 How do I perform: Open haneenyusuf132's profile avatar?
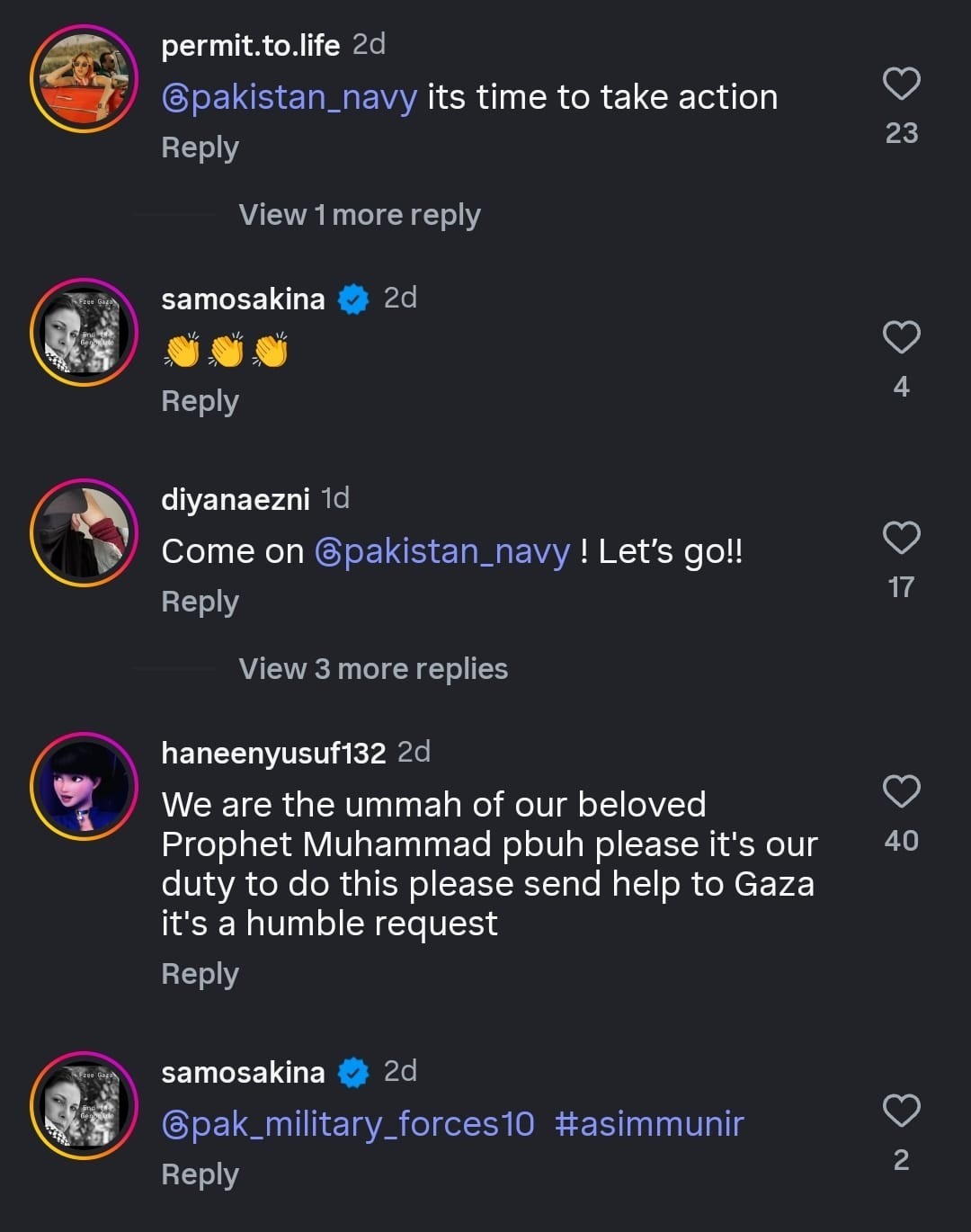tap(84, 787)
